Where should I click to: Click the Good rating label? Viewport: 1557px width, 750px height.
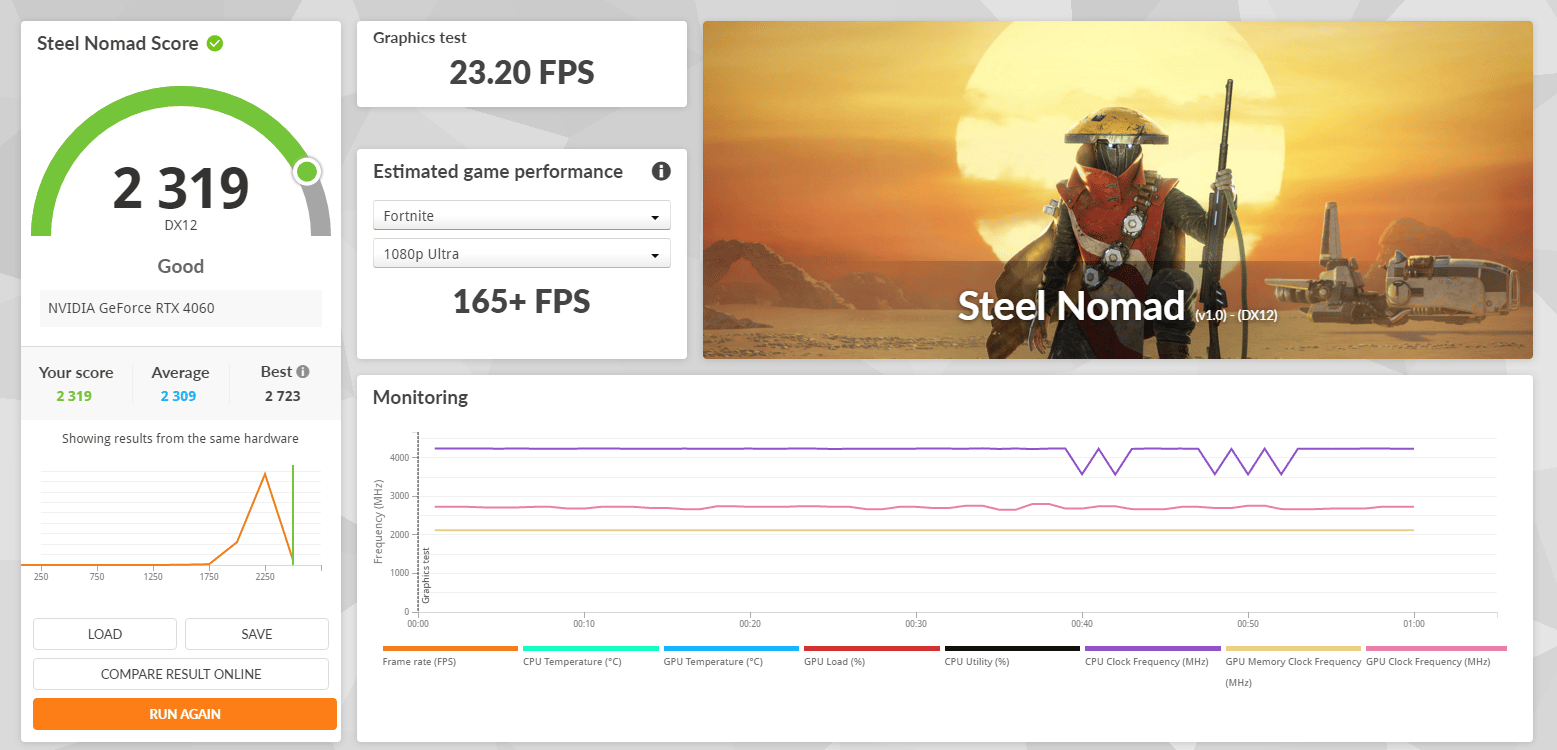[181, 266]
